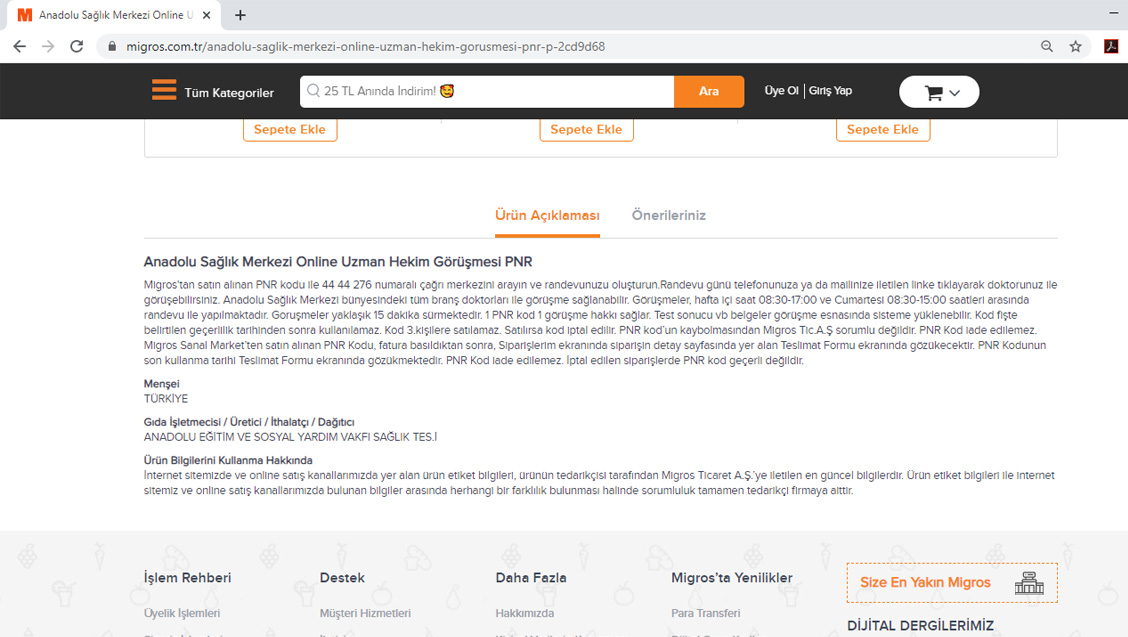The height and width of the screenshot is (637, 1128).
Task: Click the first Sepete Ekle button
Action: coord(290,130)
